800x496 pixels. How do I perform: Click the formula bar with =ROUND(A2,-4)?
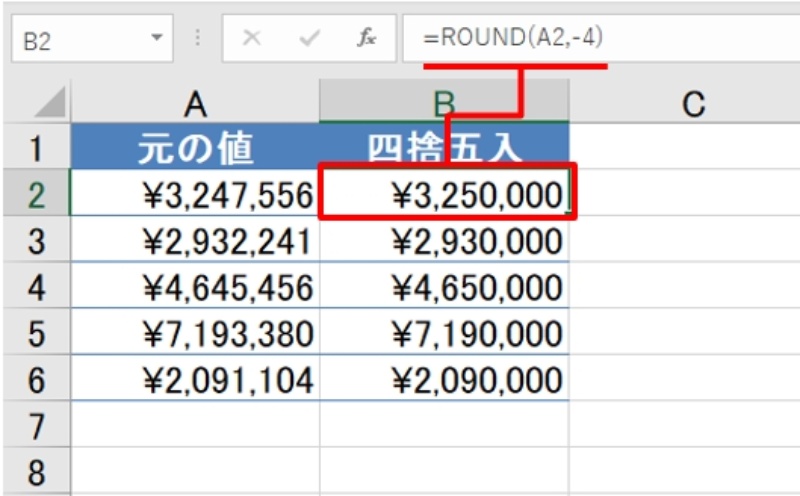tap(600, 40)
